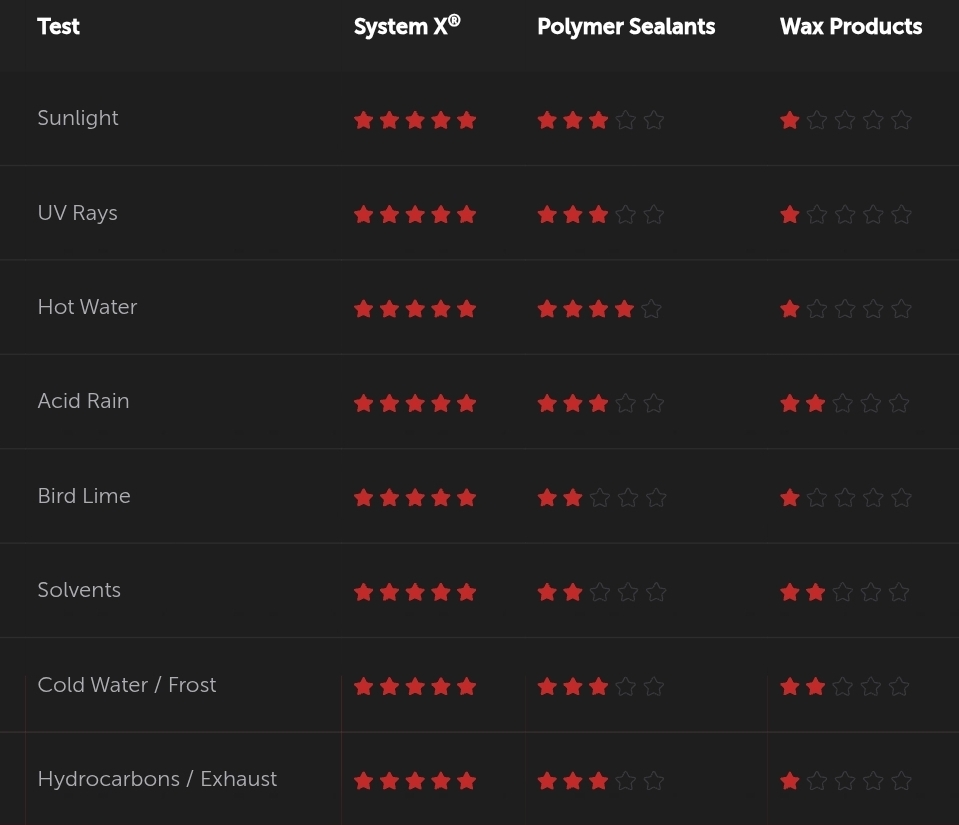Click Polymer Sealants stars in Hot Water row
Screen dimensions: 959x825
pyautogui.click(x=599, y=309)
